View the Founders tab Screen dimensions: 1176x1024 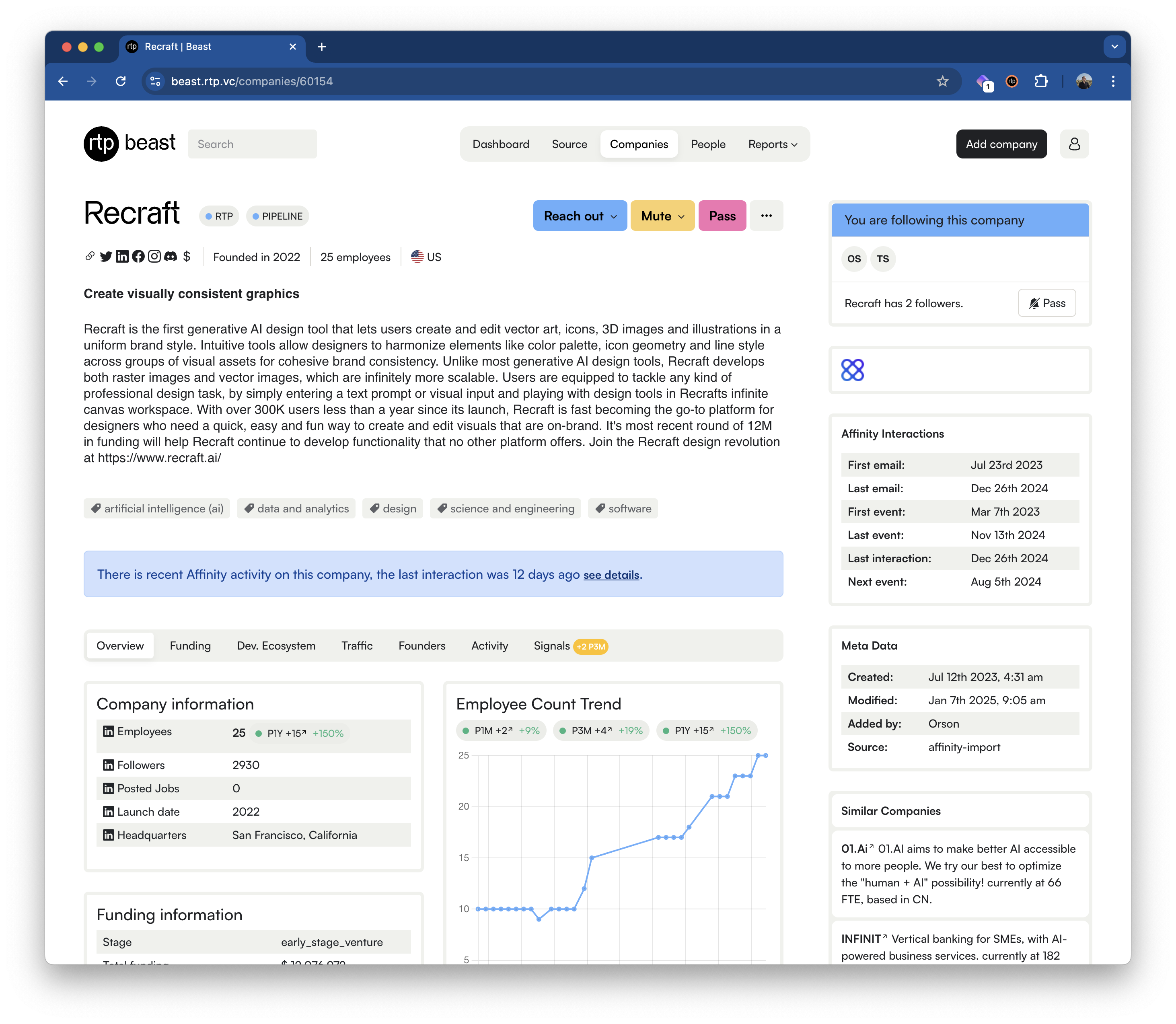coord(422,645)
